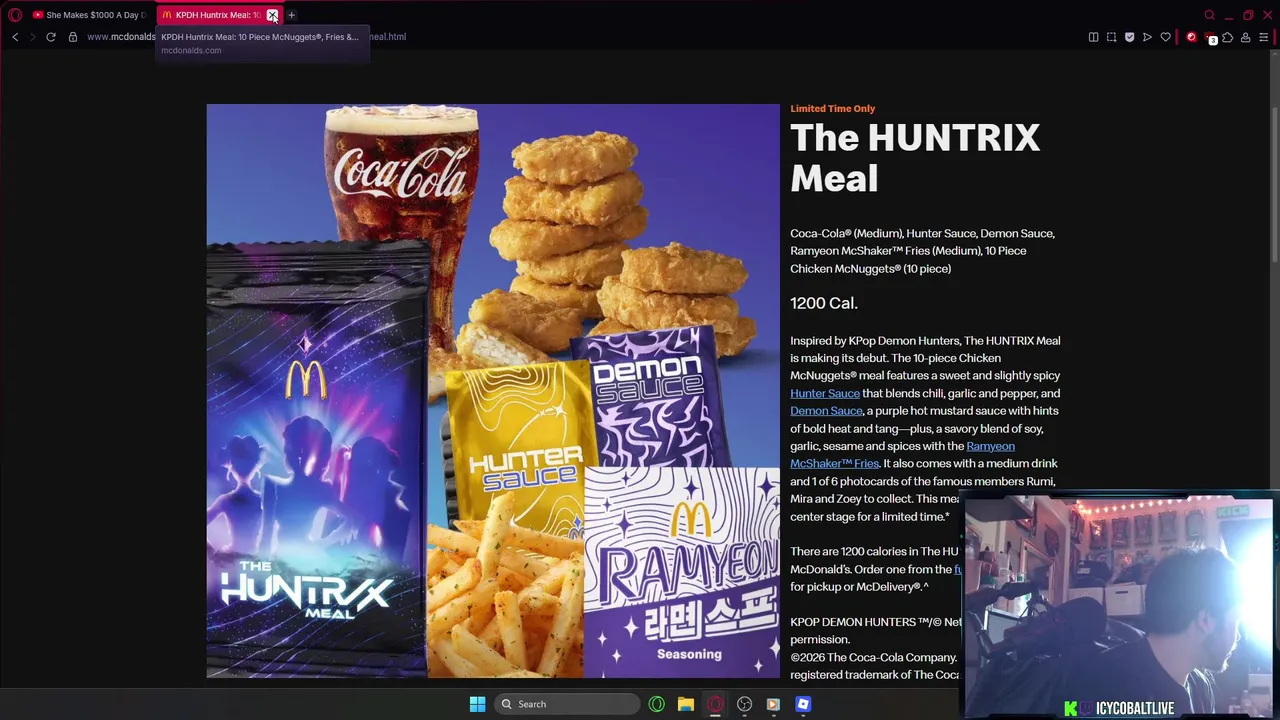Go back to previous page
This screenshot has width=1280, height=720.
pos(15,37)
